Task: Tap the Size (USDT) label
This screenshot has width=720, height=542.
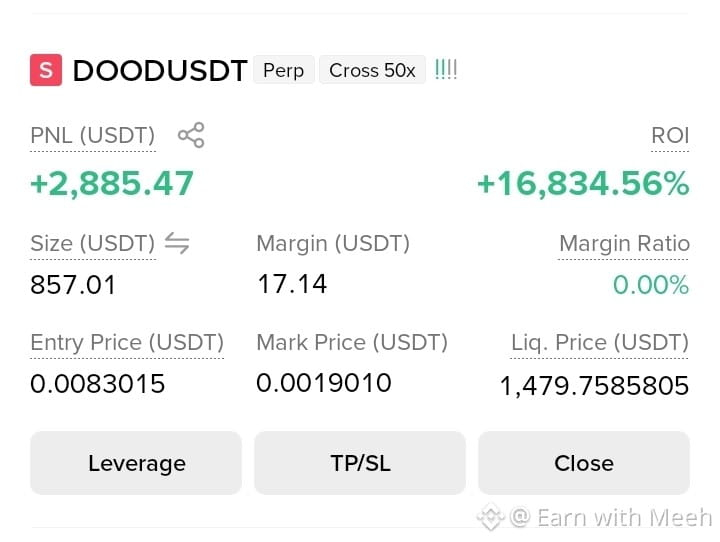Action: point(93,243)
